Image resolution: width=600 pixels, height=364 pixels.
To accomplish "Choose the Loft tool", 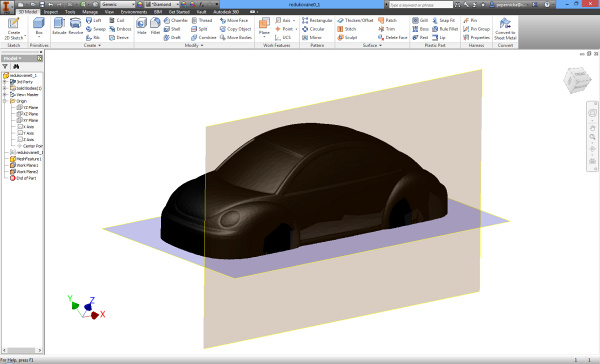I will click(94, 20).
